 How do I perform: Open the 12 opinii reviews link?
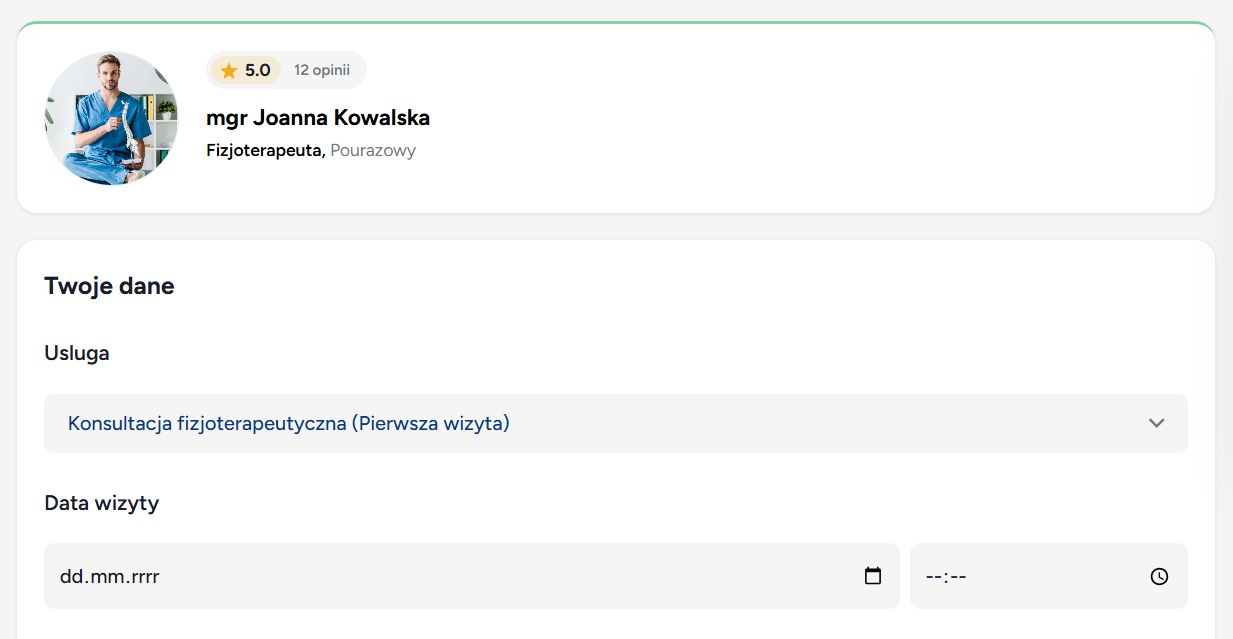pos(322,70)
